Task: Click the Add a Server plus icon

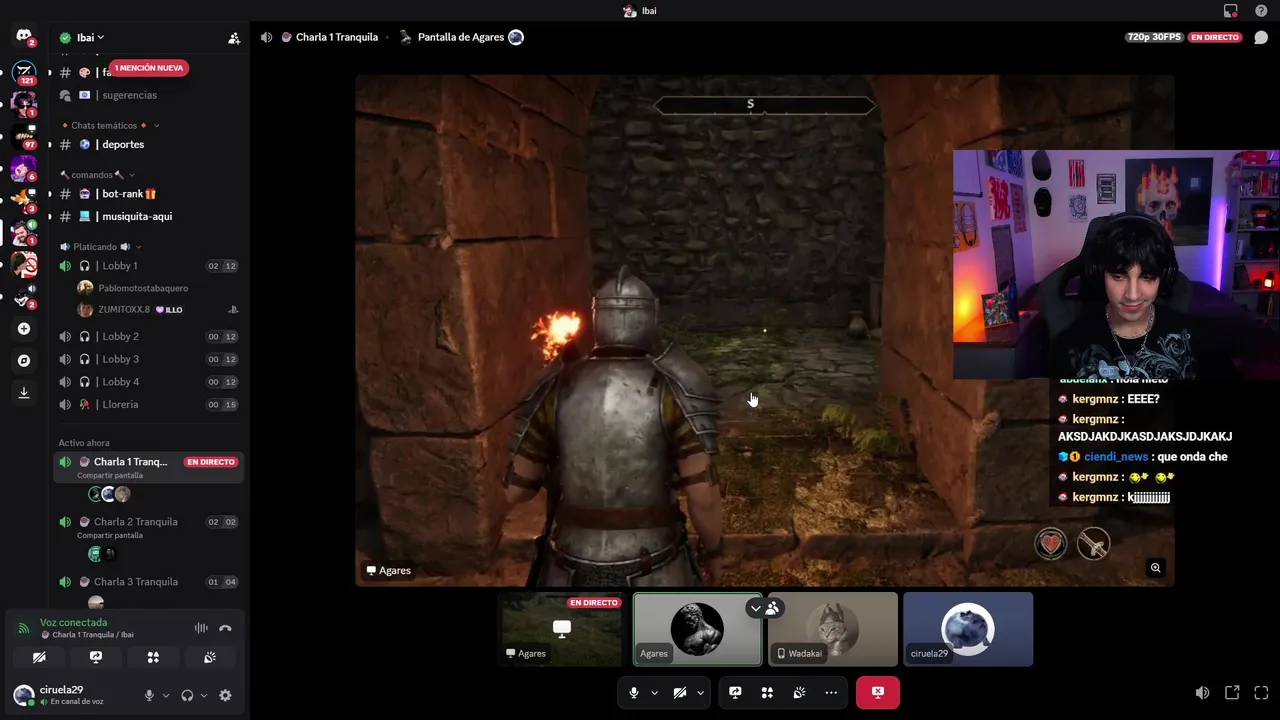Action: [x=24, y=329]
